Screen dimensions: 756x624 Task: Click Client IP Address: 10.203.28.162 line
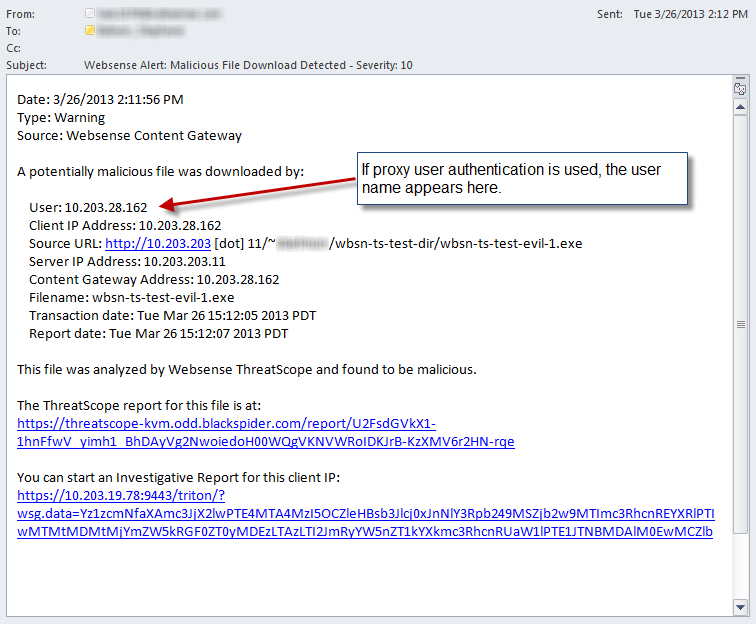point(125,226)
